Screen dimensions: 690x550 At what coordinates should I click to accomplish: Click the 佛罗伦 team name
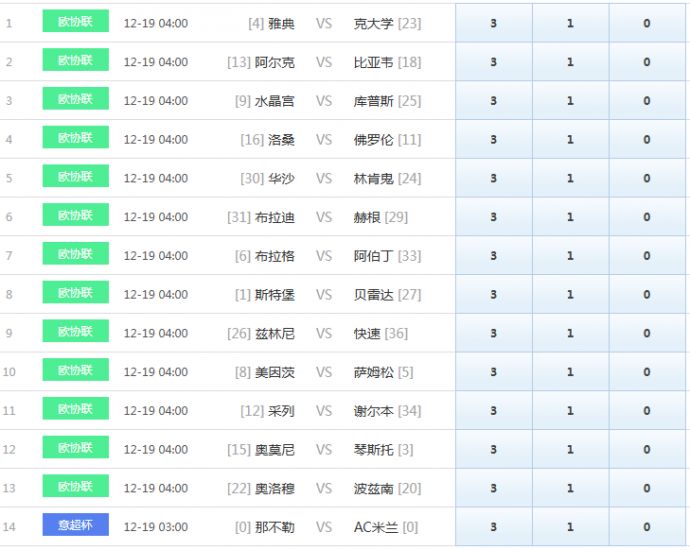[x=374, y=140]
